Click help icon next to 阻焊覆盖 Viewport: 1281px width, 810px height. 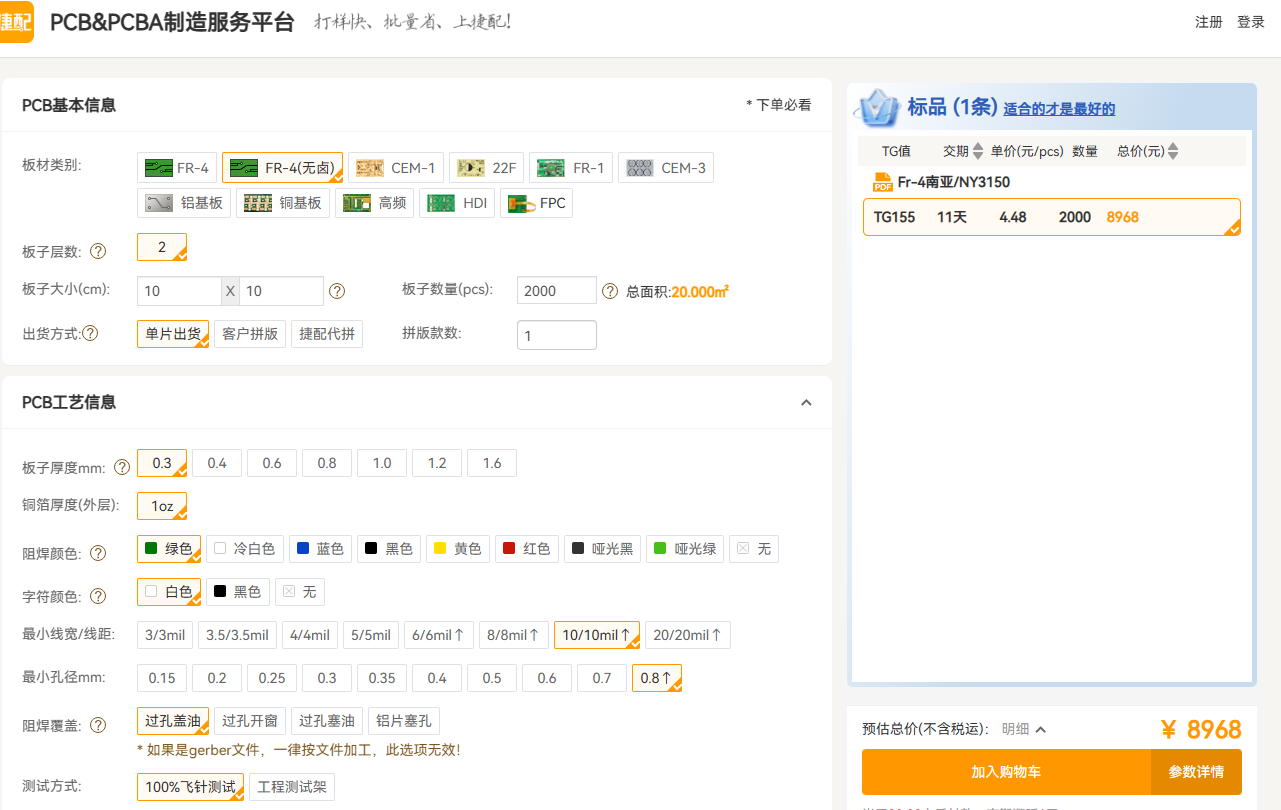tap(98, 725)
